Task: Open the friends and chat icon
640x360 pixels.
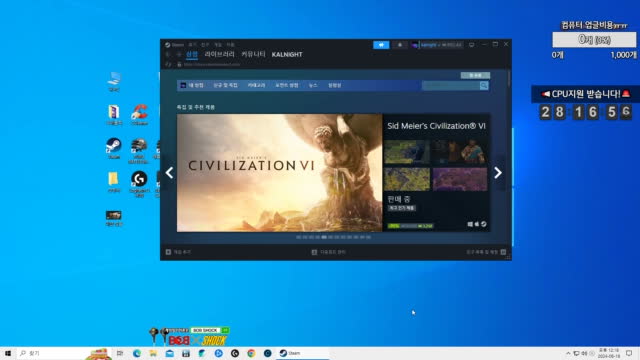Action: tap(503, 252)
